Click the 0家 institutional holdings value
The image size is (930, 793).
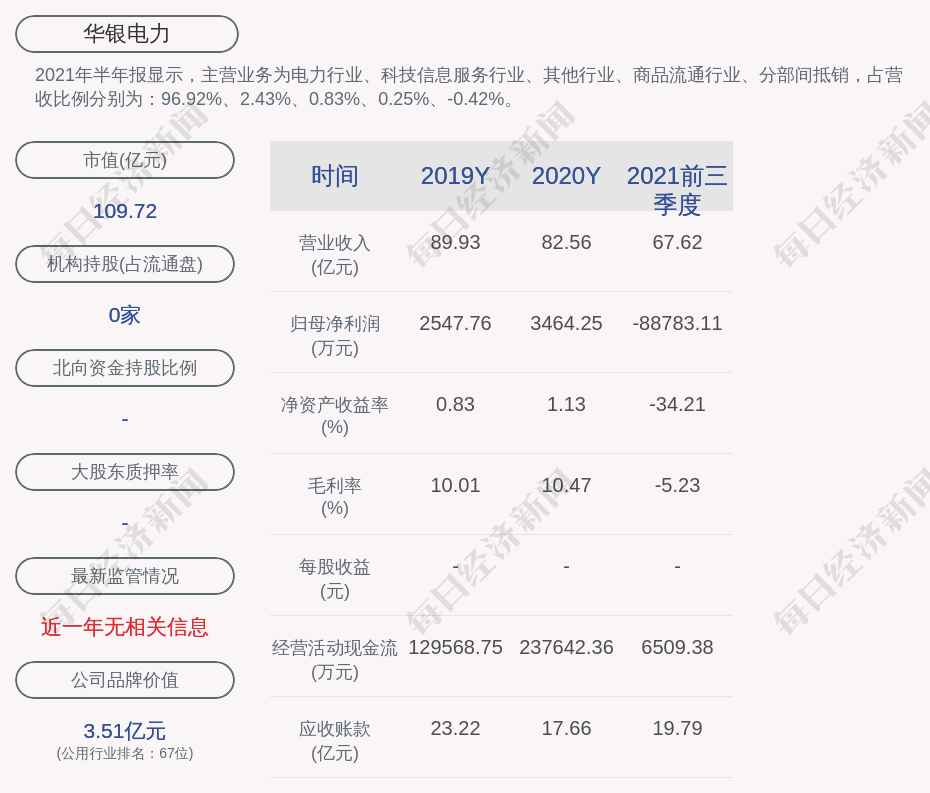[x=125, y=315]
